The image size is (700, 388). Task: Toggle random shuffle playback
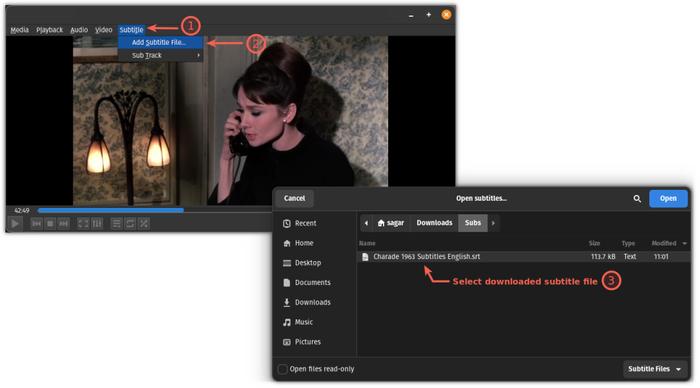click(x=144, y=223)
